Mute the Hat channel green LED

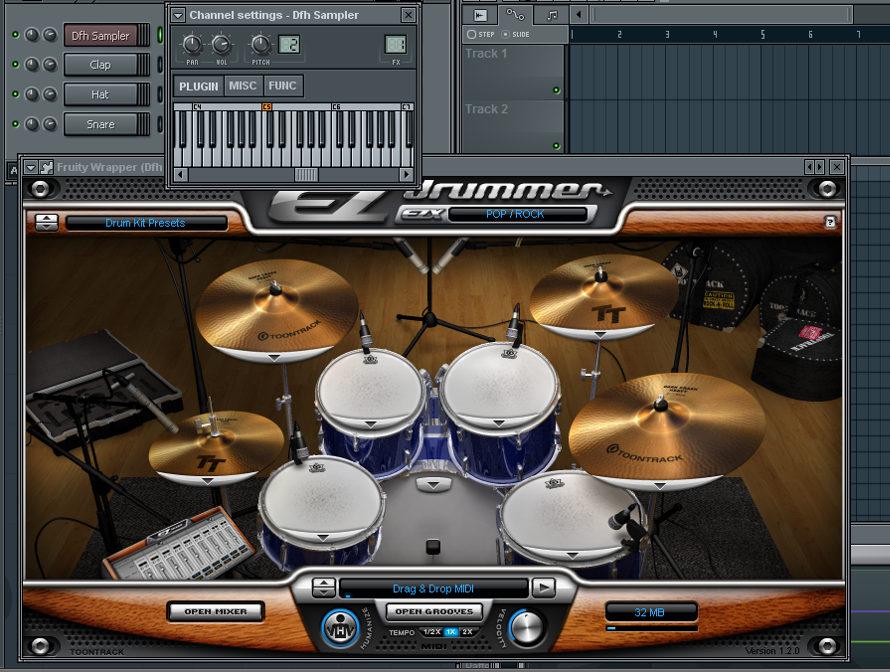coord(15,94)
